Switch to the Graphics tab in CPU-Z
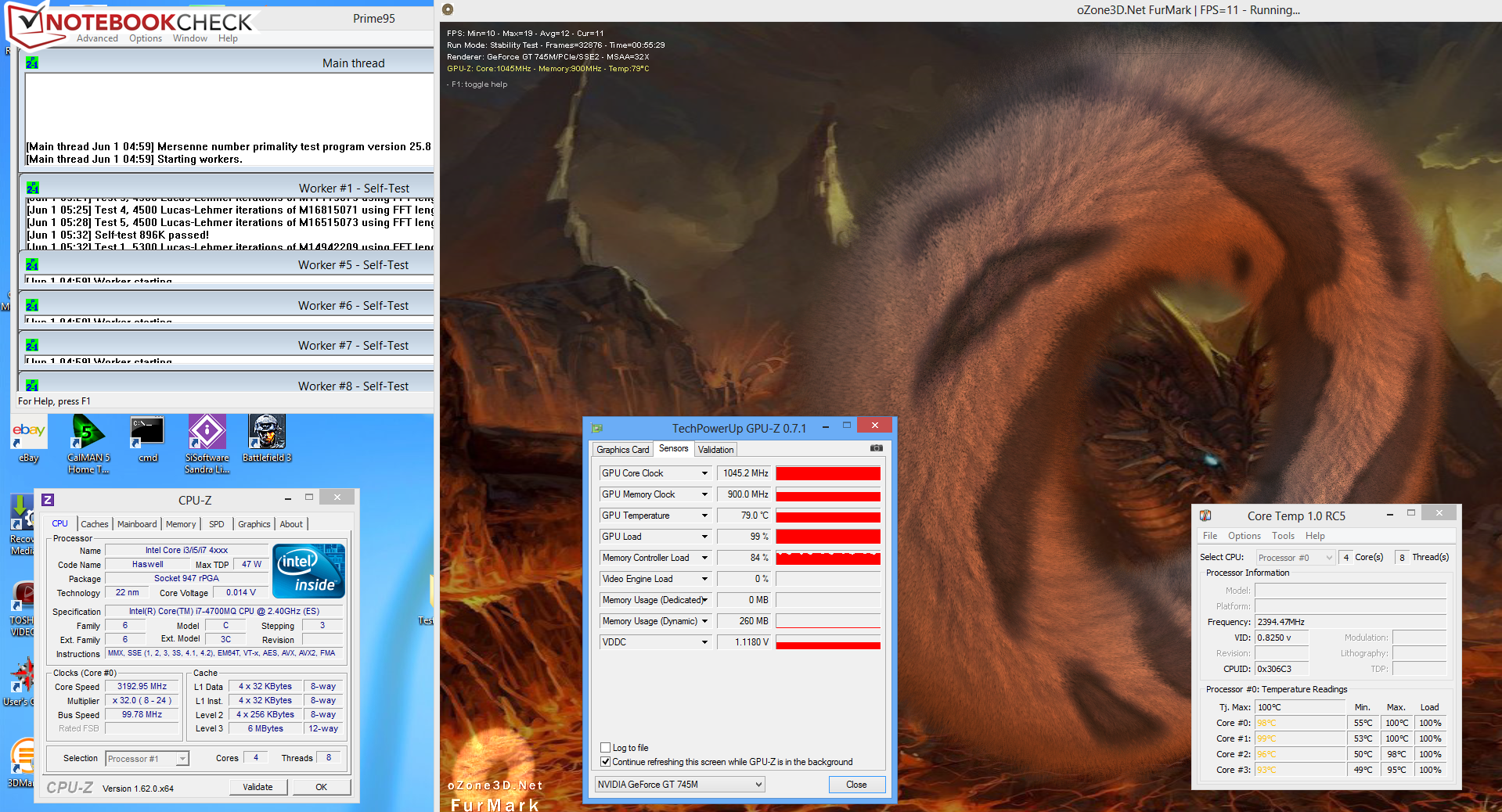 pos(254,524)
